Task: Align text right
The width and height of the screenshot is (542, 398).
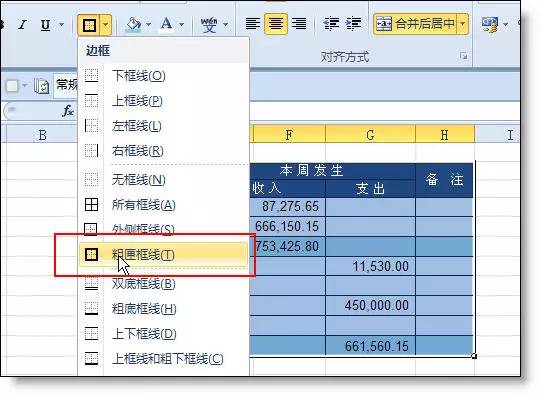Action: click(299, 24)
